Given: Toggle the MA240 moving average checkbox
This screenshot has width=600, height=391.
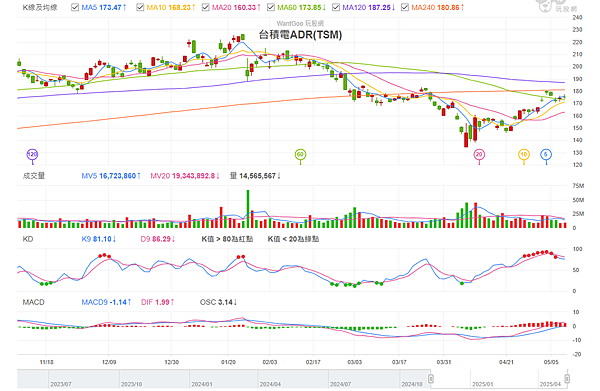Looking at the screenshot, I should (405, 7).
